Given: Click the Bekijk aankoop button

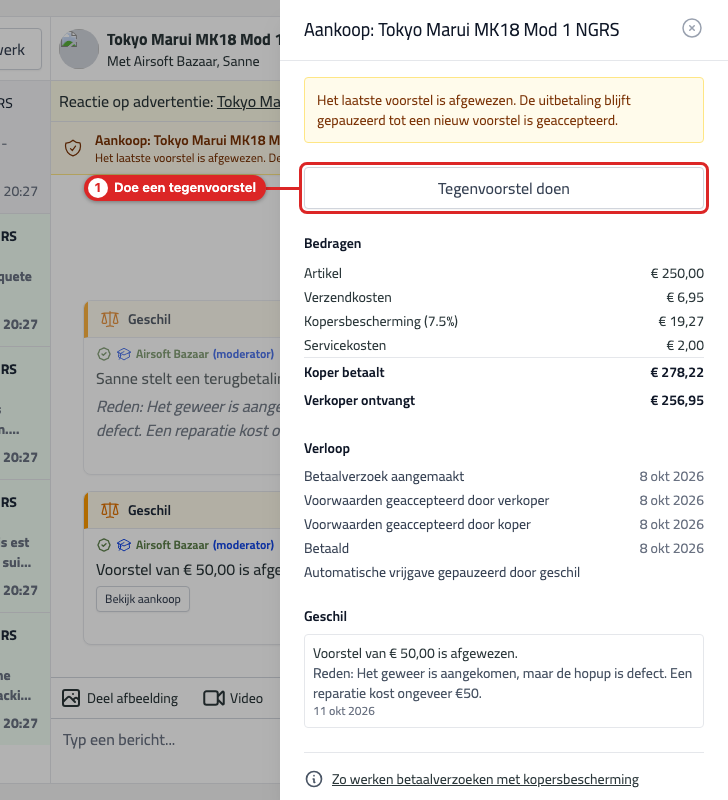Looking at the screenshot, I should pyautogui.click(x=143, y=599).
